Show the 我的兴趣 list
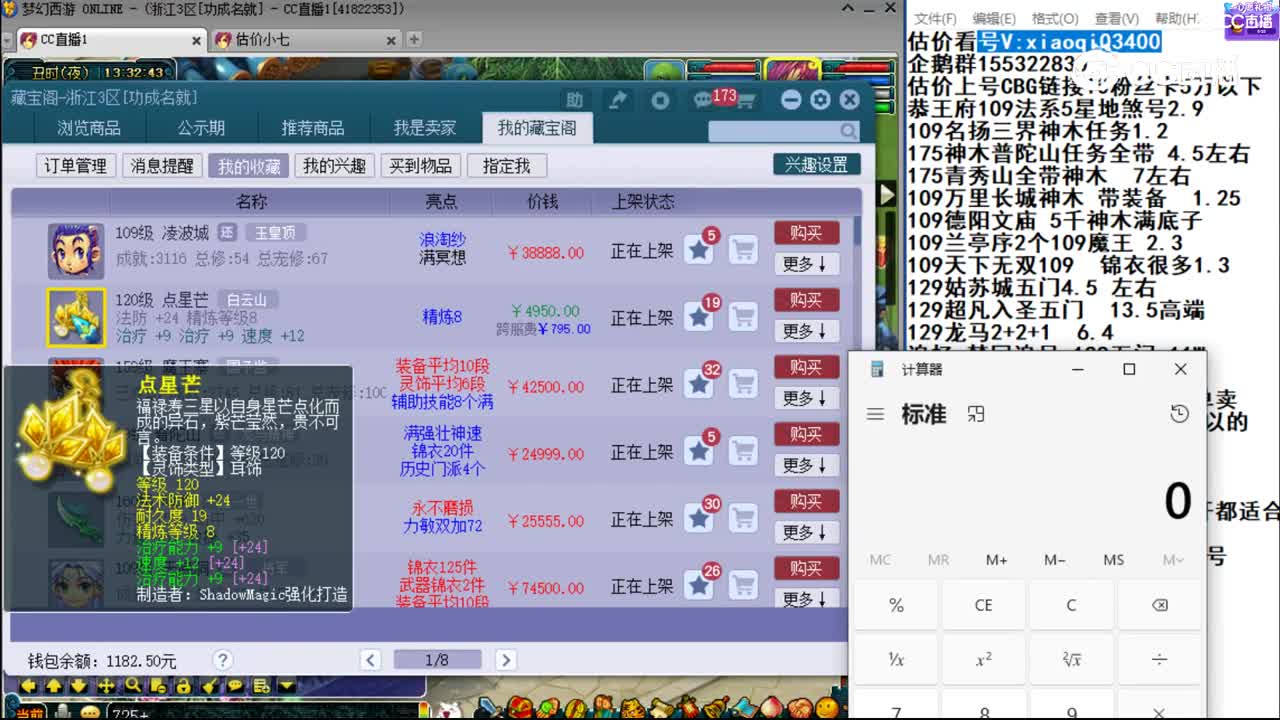The width and height of the screenshot is (1280, 720). 334,166
